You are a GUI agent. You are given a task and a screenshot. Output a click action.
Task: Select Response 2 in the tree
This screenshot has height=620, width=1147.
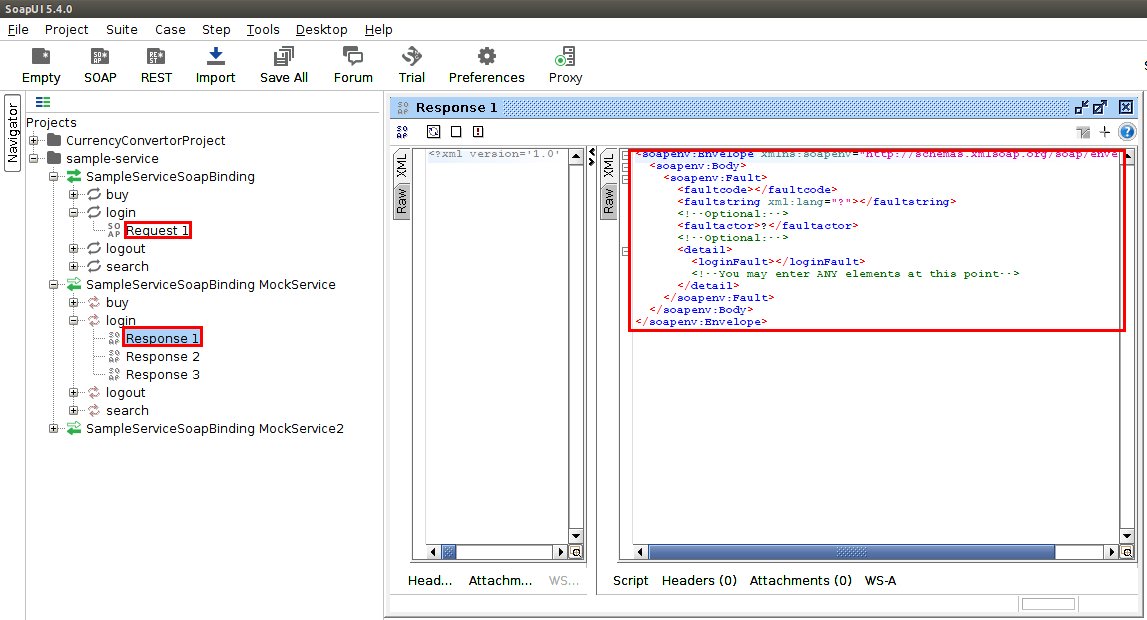pyautogui.click(x=162, y=357)
